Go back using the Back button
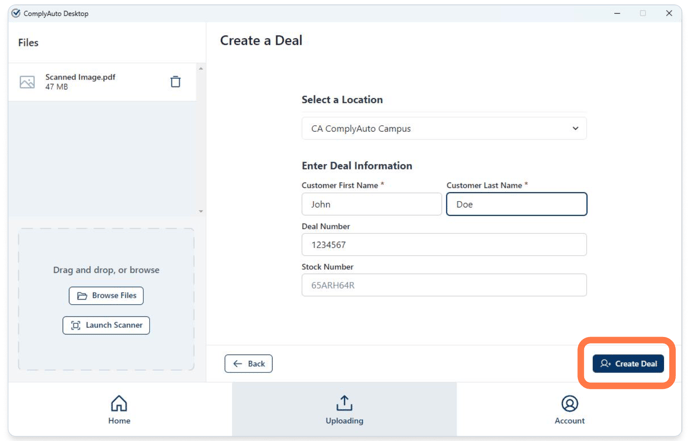This screenshot has height=441, width=688. 248,364
